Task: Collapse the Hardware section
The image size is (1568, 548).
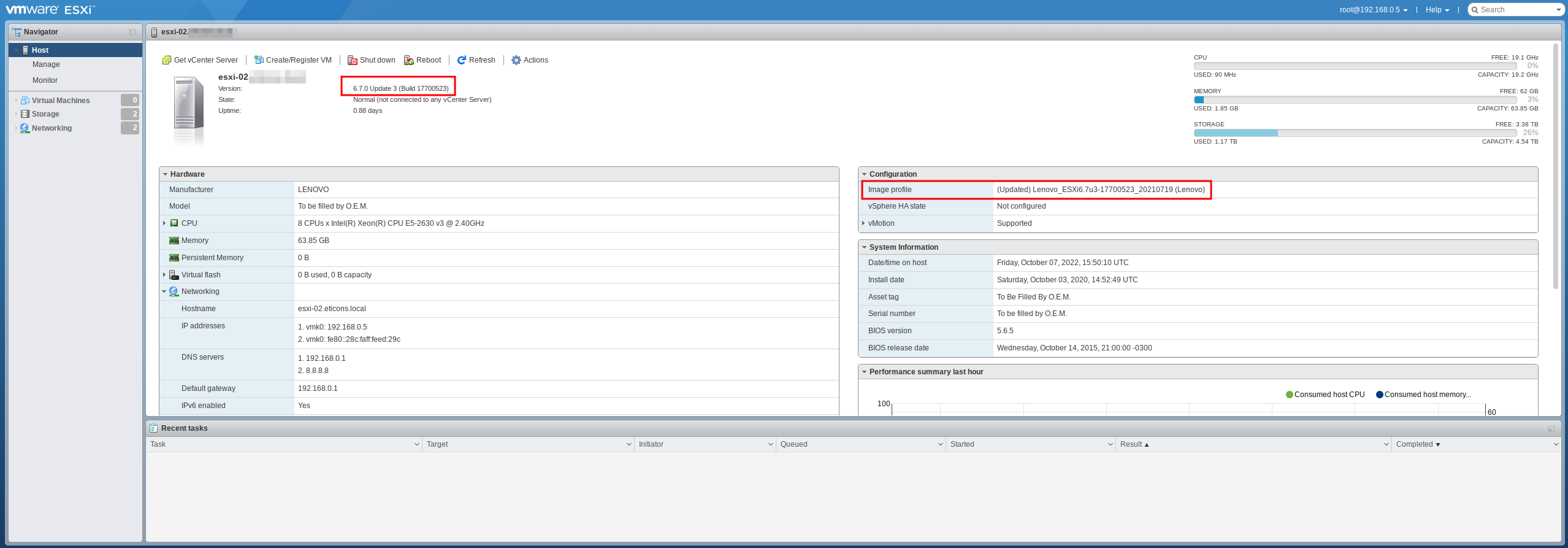Action: pos(166,174)
